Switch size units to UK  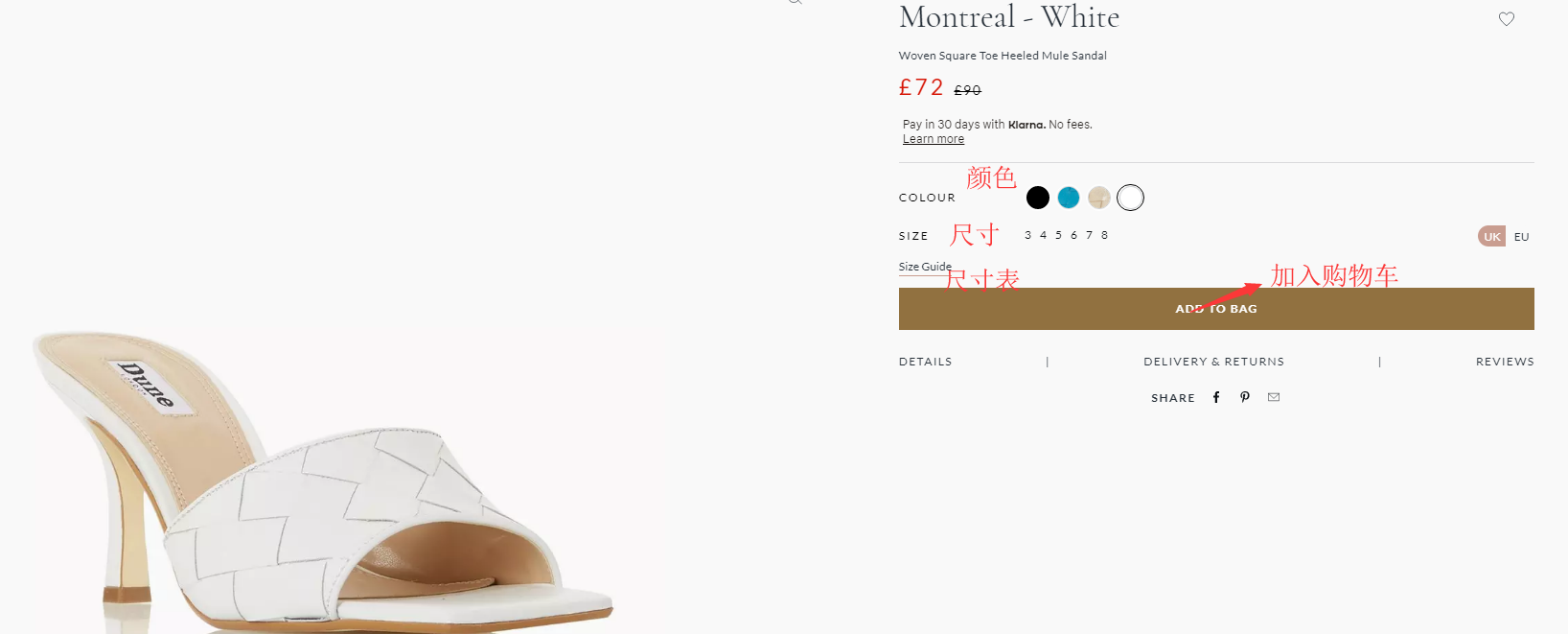[x=1492, y=237]
